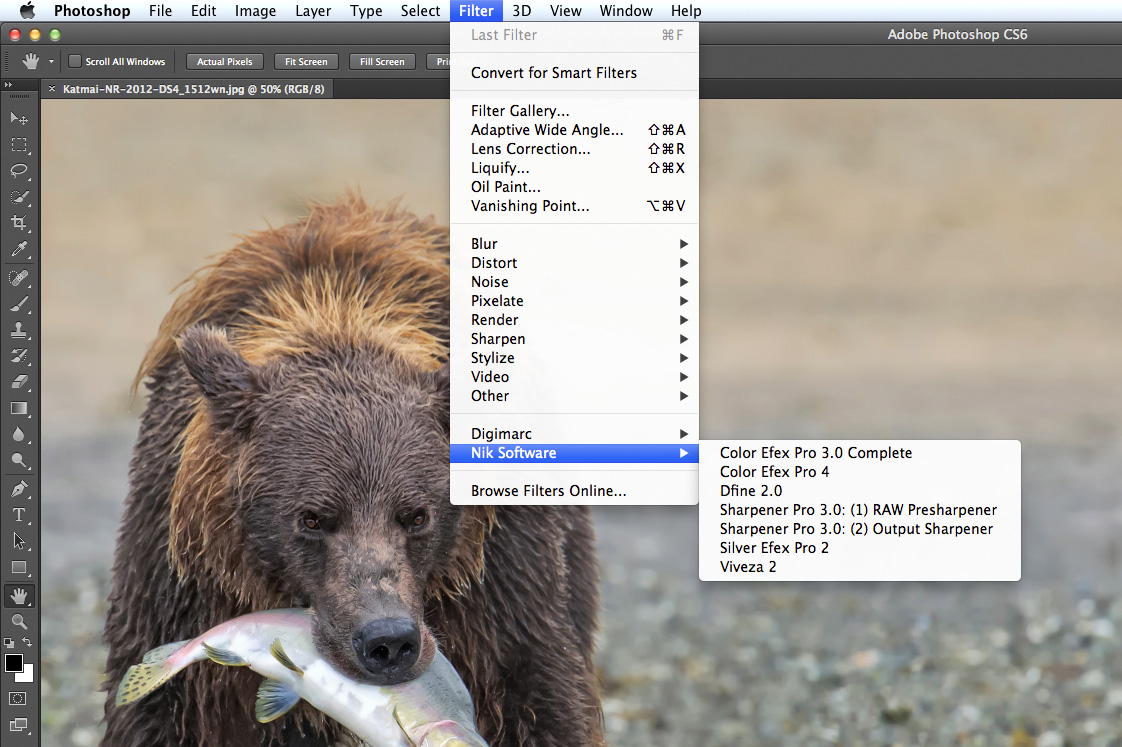The height and width of the screenshot is (747, 1122).
Task: Expand the Sharpen submenu
Action: click(x=575, y=338)
